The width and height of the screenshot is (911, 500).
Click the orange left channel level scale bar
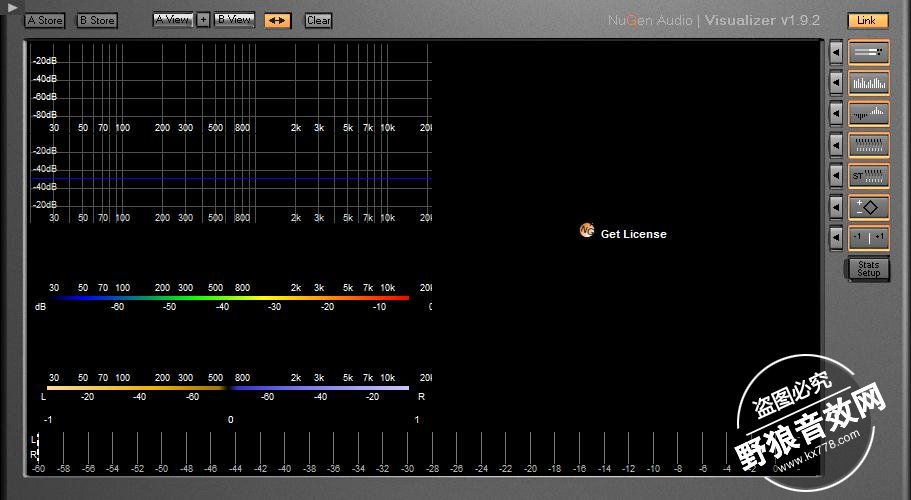coord(136,388)
